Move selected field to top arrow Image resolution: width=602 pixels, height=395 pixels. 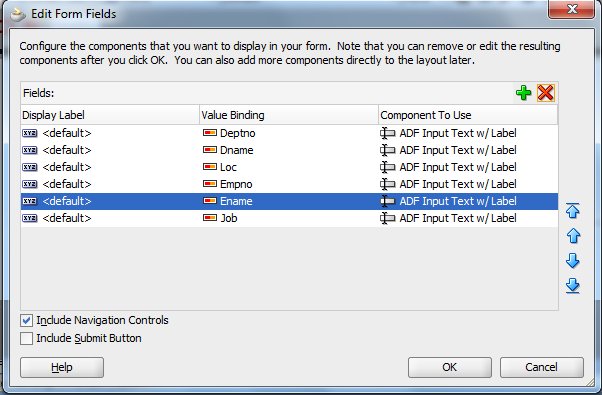[x=572, y=211]
